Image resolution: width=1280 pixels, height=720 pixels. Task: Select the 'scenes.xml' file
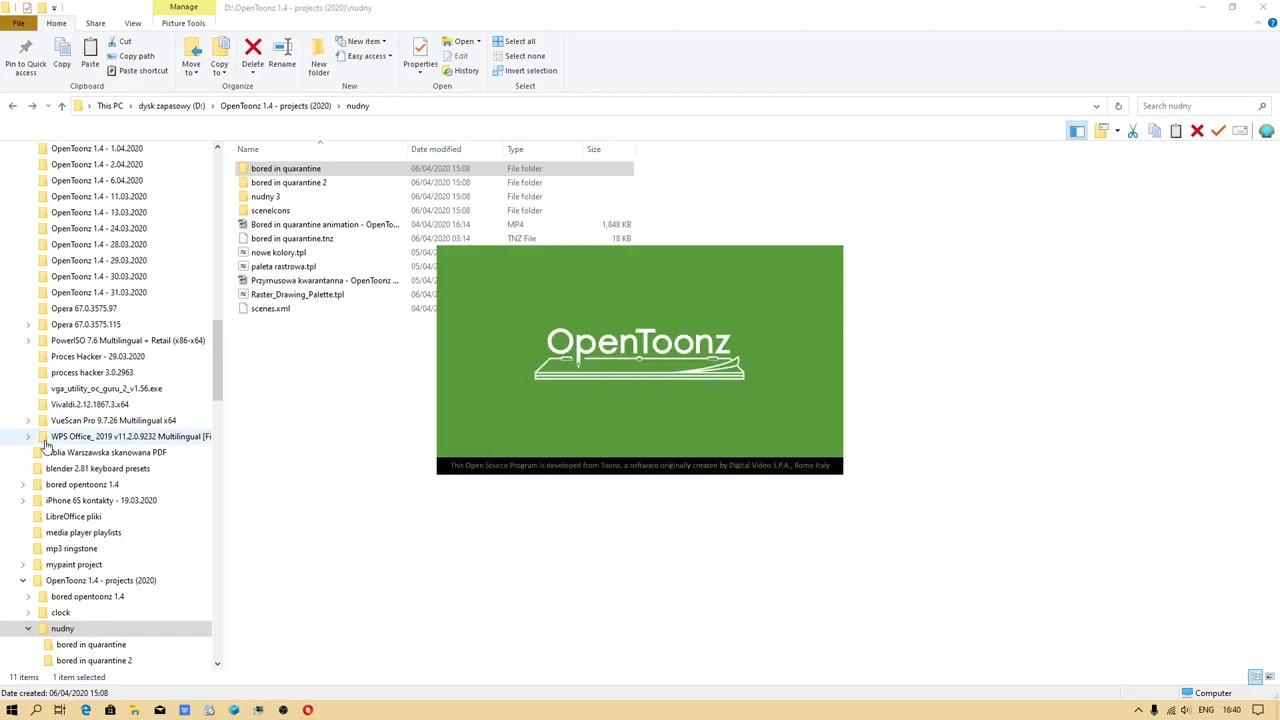[270, 309]
